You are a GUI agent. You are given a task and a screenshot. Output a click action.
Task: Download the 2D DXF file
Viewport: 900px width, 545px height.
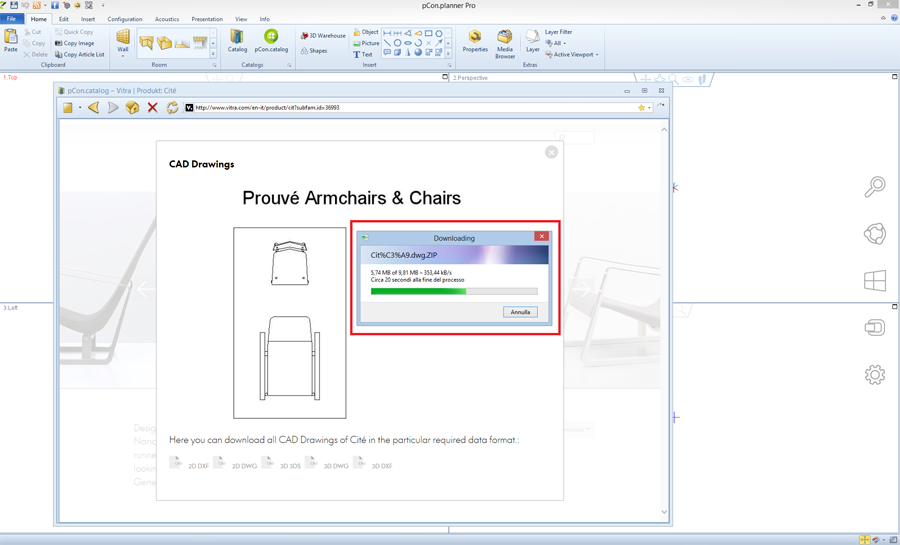[x=189, y=463]
